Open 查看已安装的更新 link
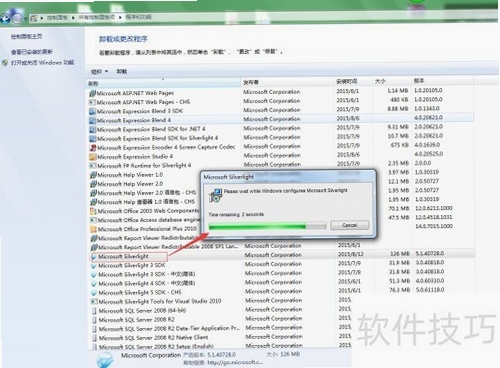Viewport: 500px width, 368px height. [32, 52]
